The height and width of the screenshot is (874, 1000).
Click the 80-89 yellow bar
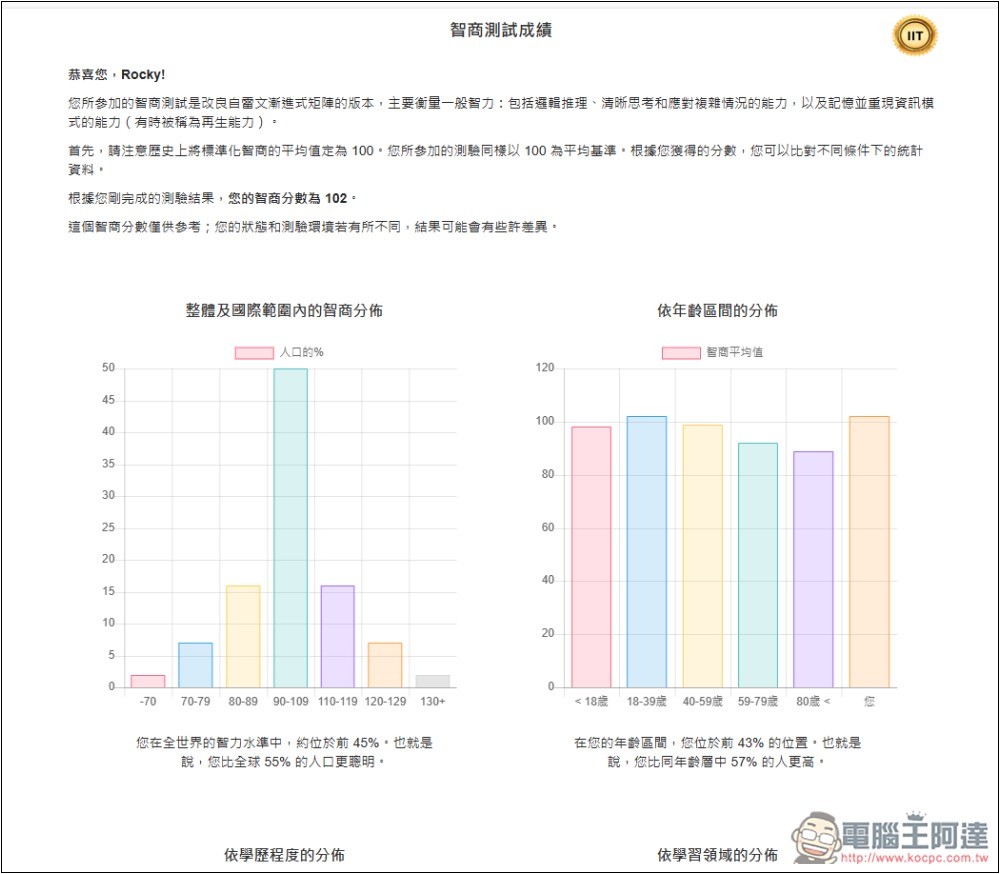pos(243,637)
